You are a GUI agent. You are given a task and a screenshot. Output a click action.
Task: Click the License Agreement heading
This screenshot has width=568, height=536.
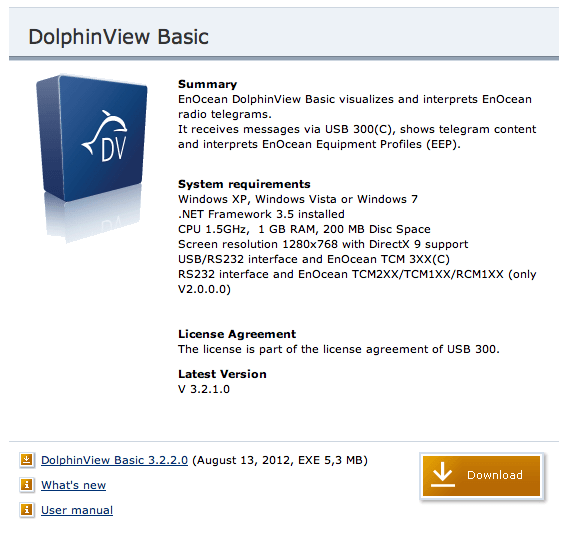[x=237, y=334]
